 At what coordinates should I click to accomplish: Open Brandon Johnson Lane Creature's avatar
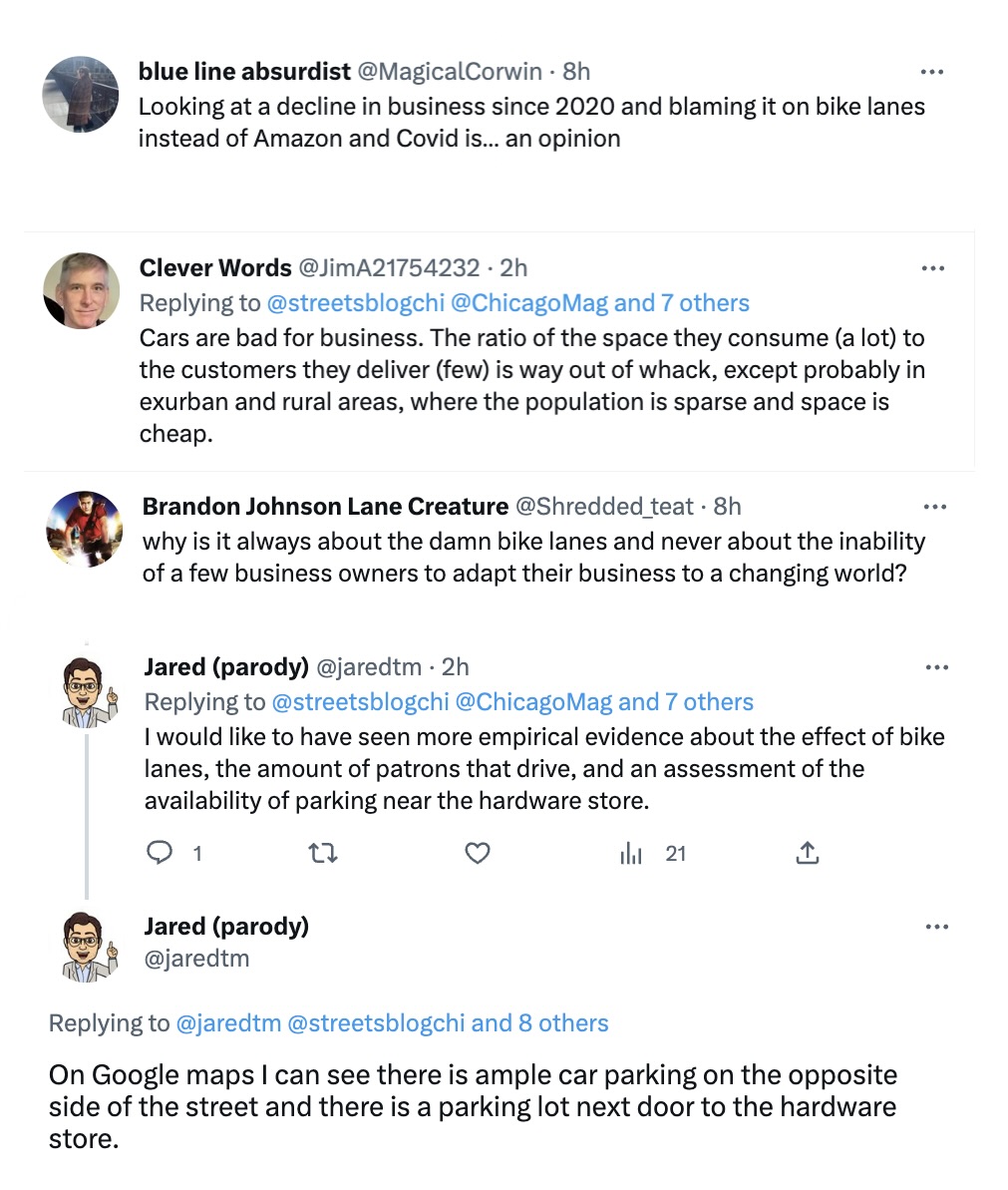click(x=85, y=529)
